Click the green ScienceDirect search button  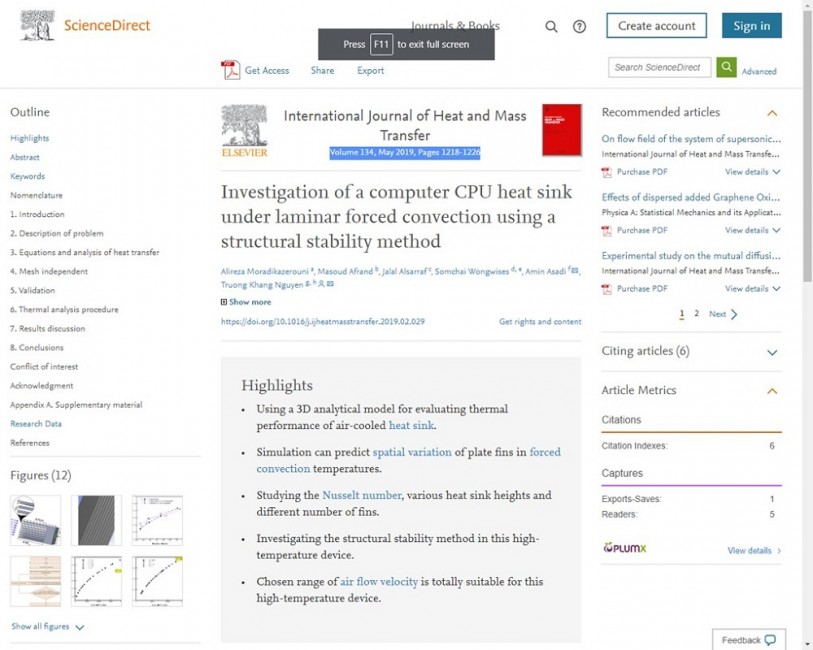(x=726, y=67)
